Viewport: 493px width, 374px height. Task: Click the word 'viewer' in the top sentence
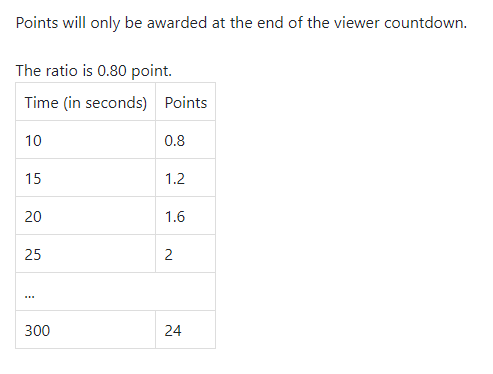[x=357, y=23]
